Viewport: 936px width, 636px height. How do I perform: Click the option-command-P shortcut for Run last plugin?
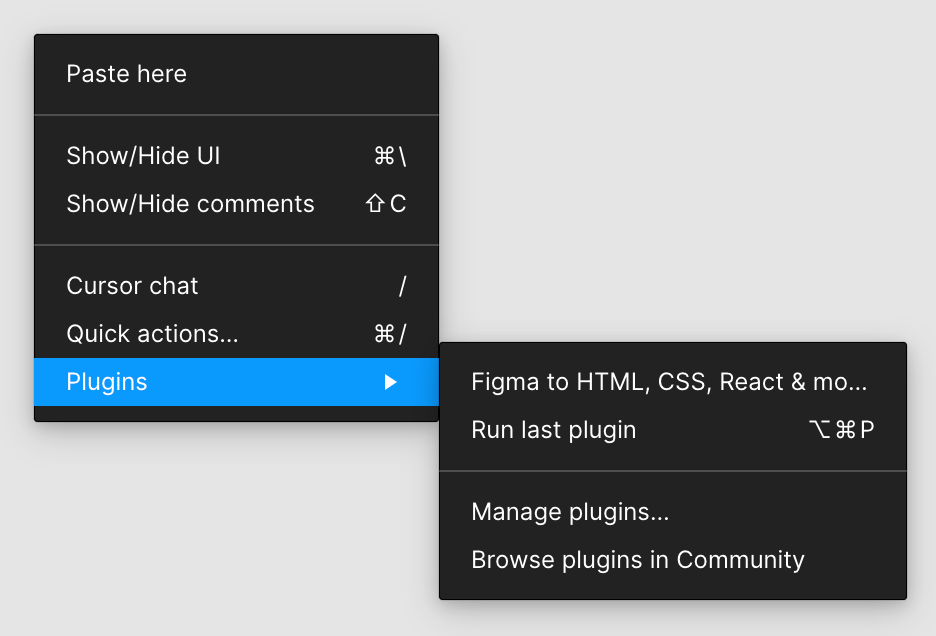pos(842,429)
